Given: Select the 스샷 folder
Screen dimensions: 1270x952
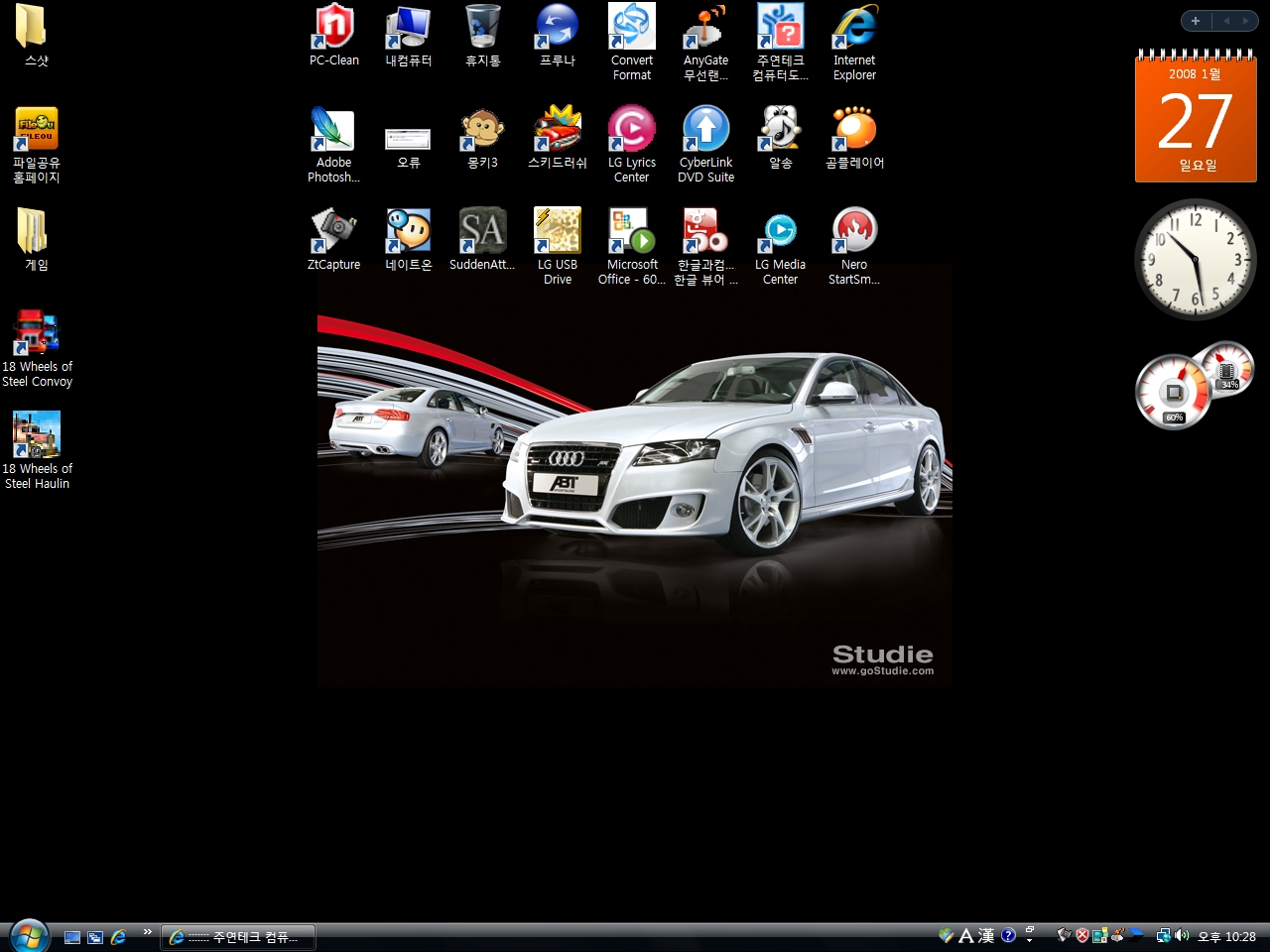Looking at the screenshot, I should (x=37, y=36).
